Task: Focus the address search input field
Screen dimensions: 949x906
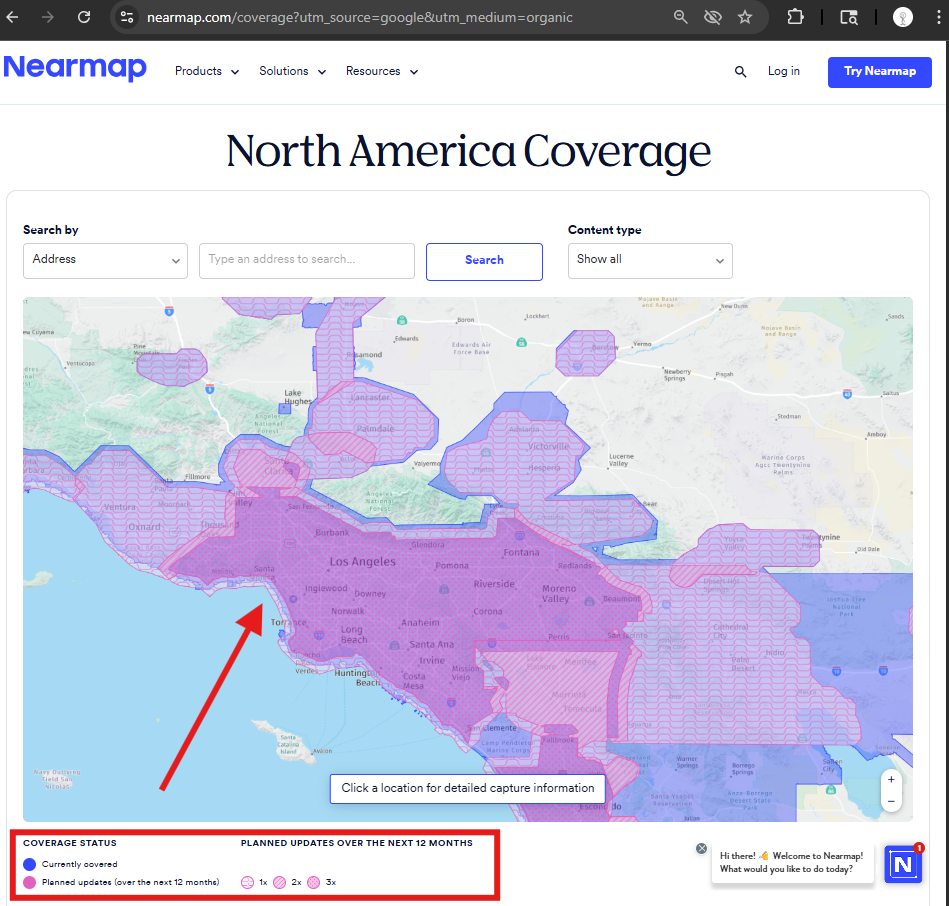Action: (307, 261)
